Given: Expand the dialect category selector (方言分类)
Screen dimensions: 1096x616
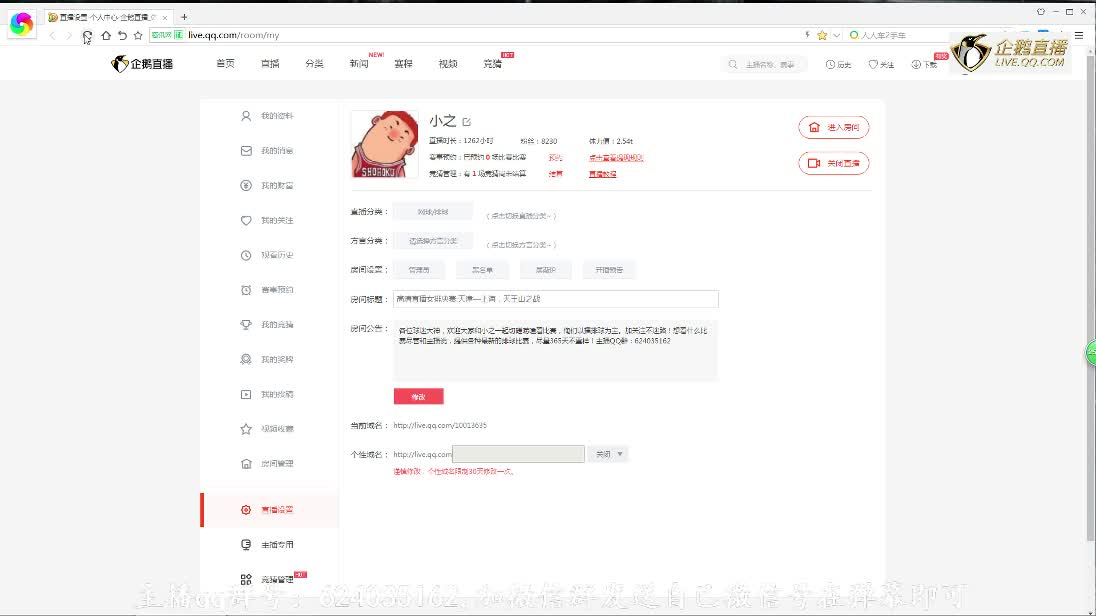Looking at the screenshot, I should [432, 241].
